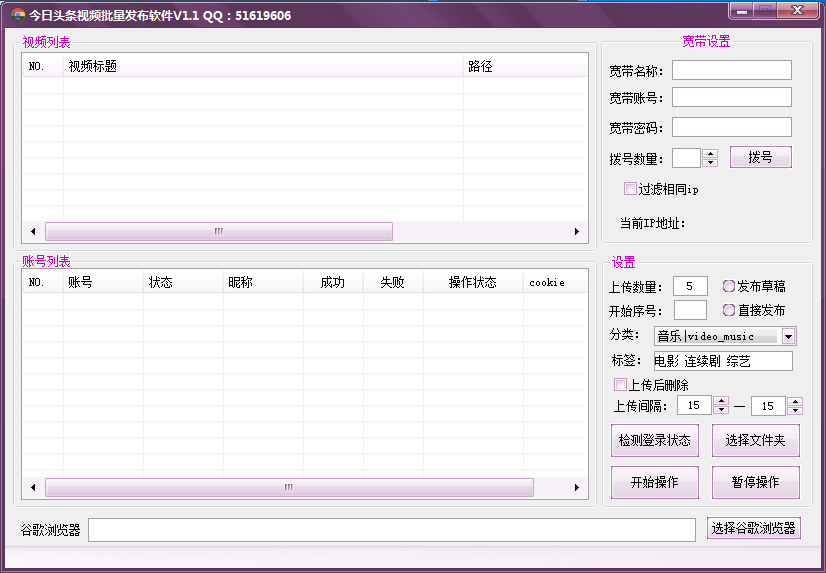Click the 选择文件夹 button

tap(755, 440)
